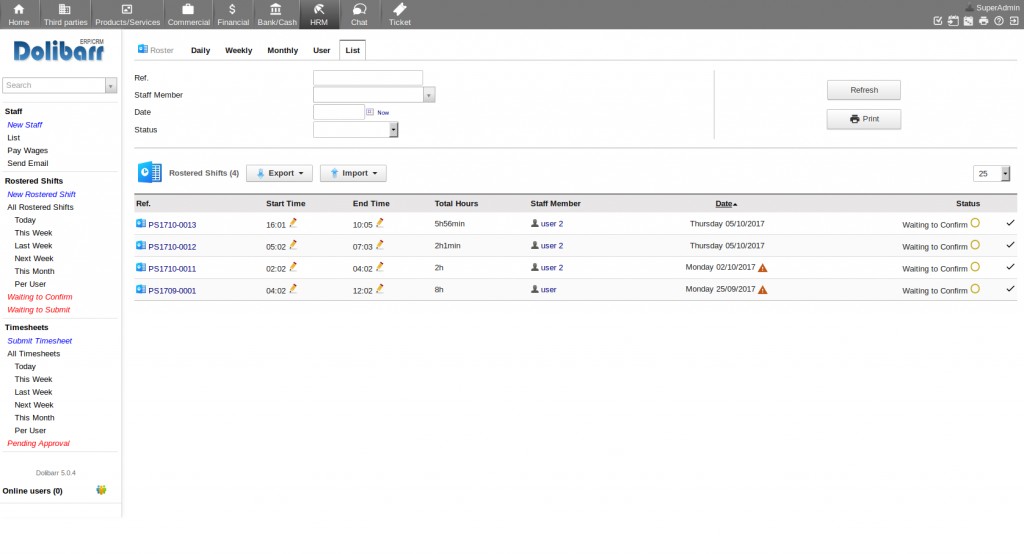Edit start time 04:02 of PS1709-0001
The image size is (1024, 554).
293,289
